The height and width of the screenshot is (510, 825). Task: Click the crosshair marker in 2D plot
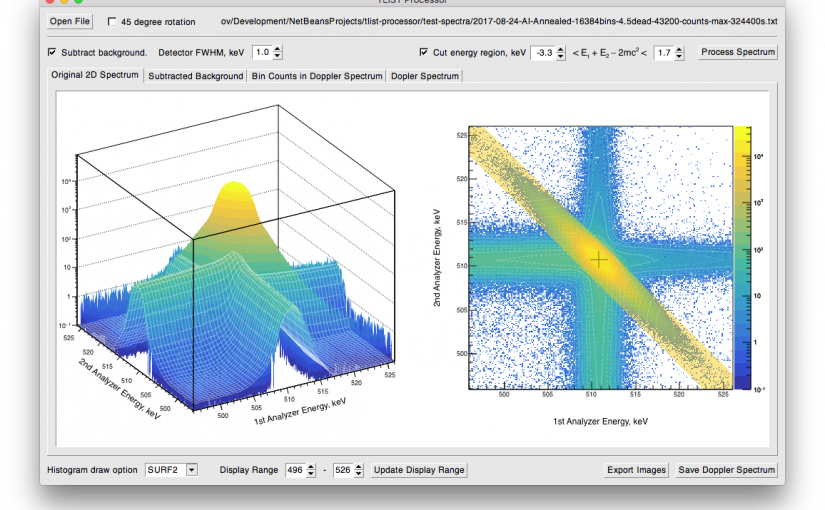tap(599, 260)
